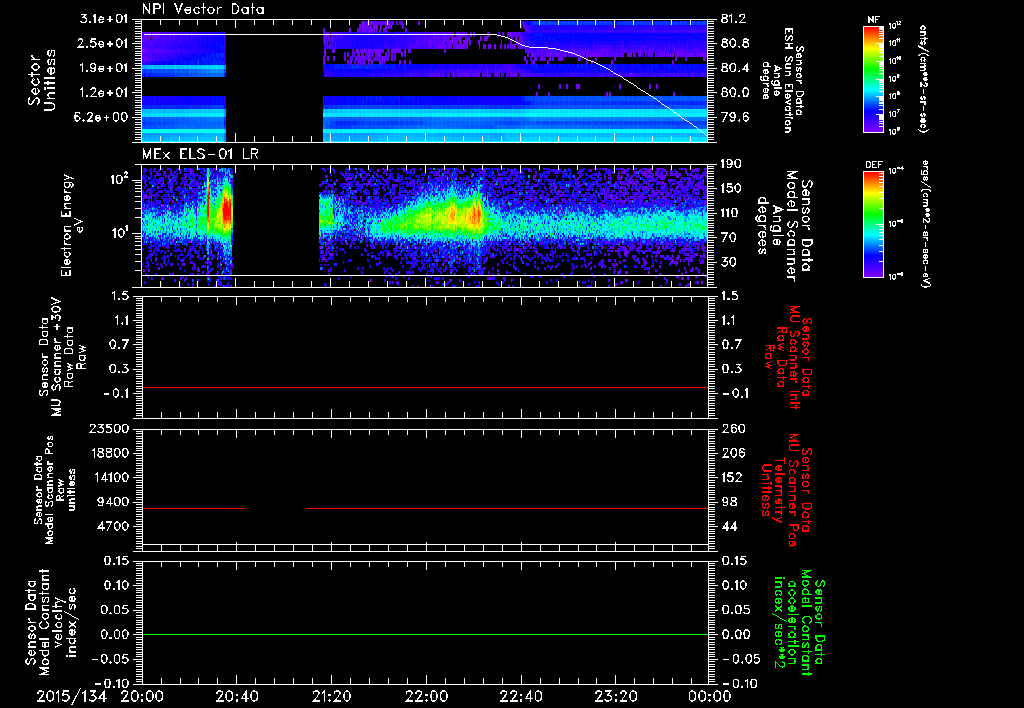Click the '22:00' time tick label
Viewport: 1024px width, 708px height.
[x=426, y=696]
